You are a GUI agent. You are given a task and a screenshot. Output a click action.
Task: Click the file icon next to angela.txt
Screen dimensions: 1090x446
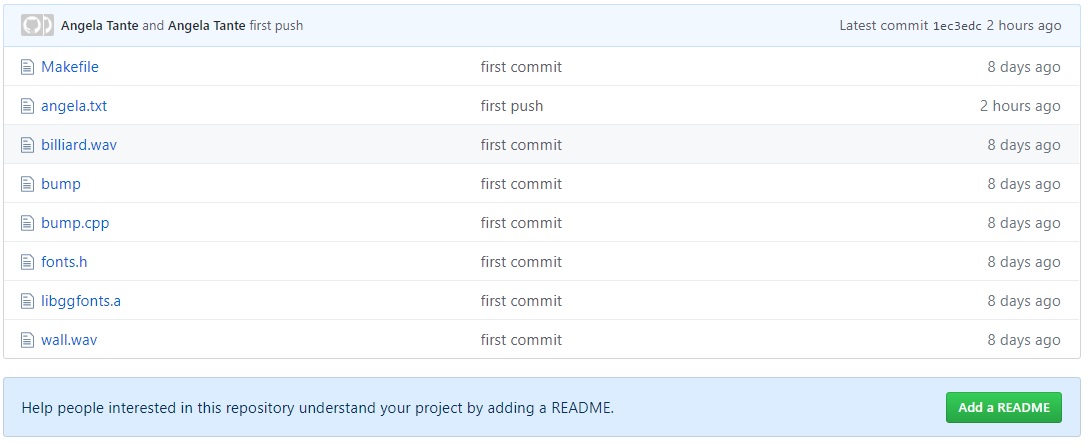(x=27, y=106)
